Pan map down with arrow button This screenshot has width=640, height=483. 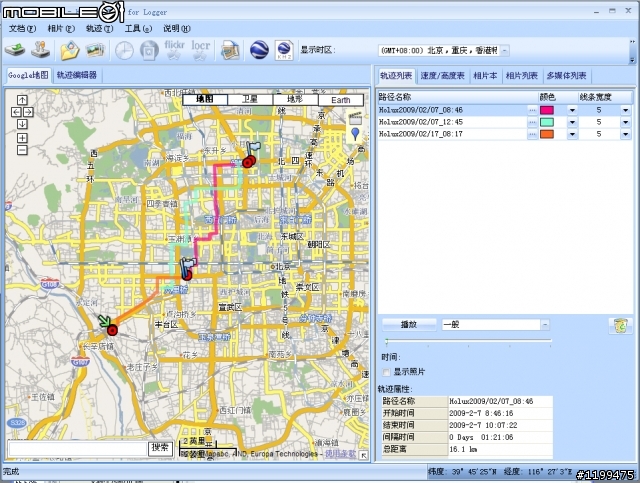click(22, 124)
